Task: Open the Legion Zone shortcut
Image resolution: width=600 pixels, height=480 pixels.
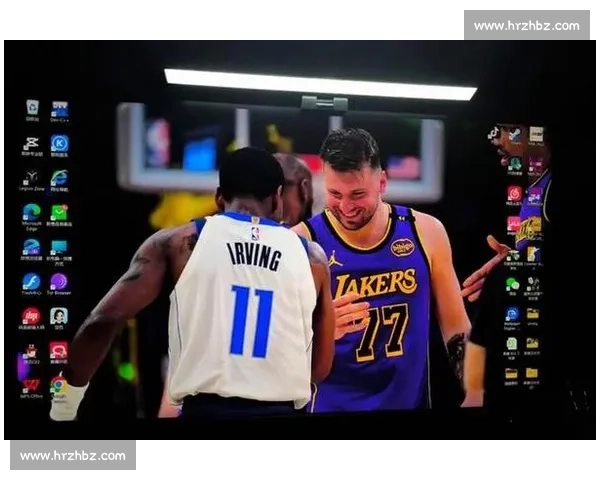Action: click(x=32, y=178)
